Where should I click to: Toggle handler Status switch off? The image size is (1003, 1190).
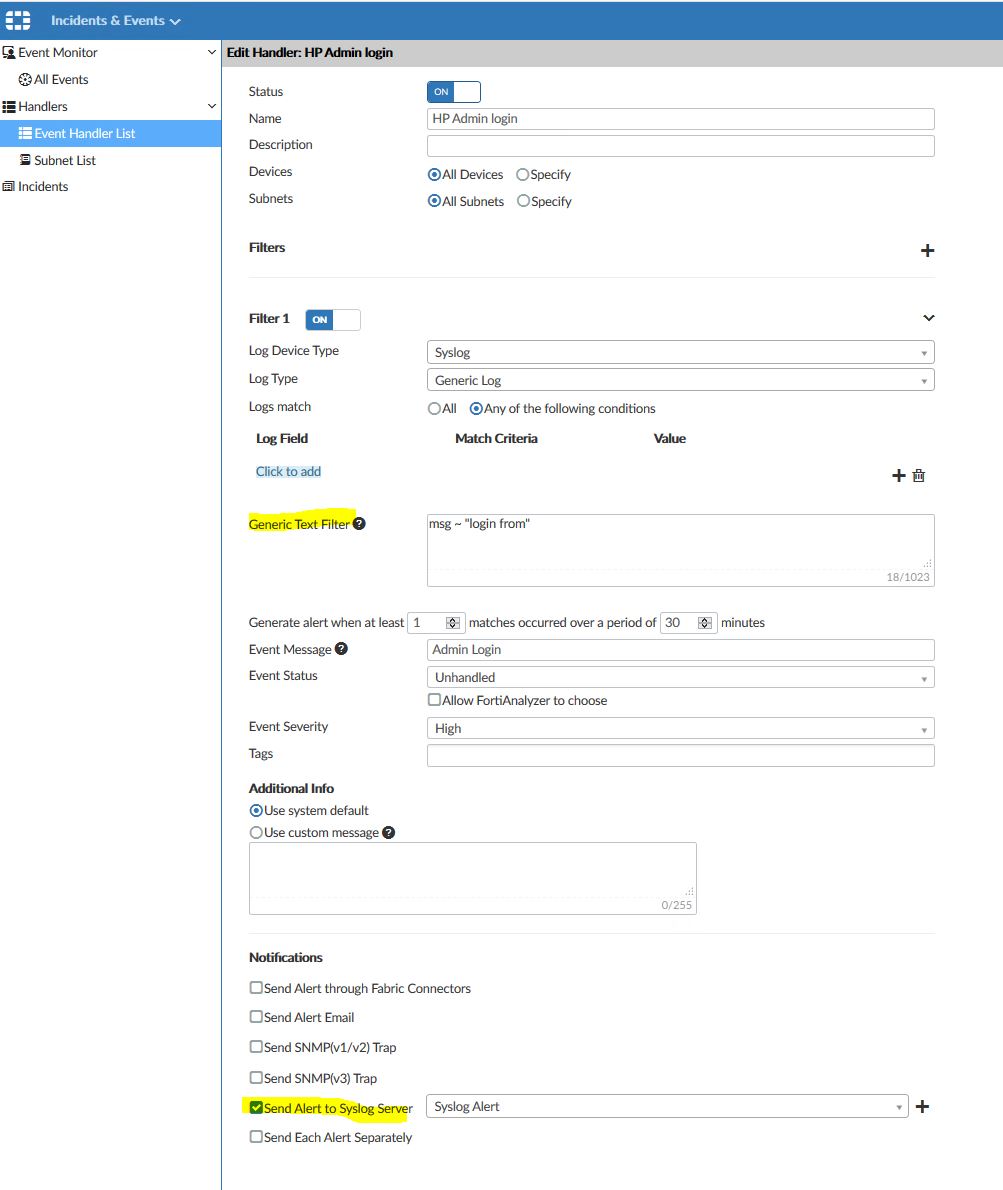454,92
